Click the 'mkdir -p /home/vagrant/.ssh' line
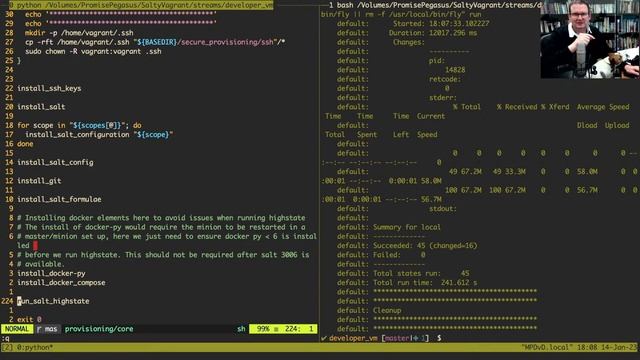640x360 pixels. click(x=79, y=33)
